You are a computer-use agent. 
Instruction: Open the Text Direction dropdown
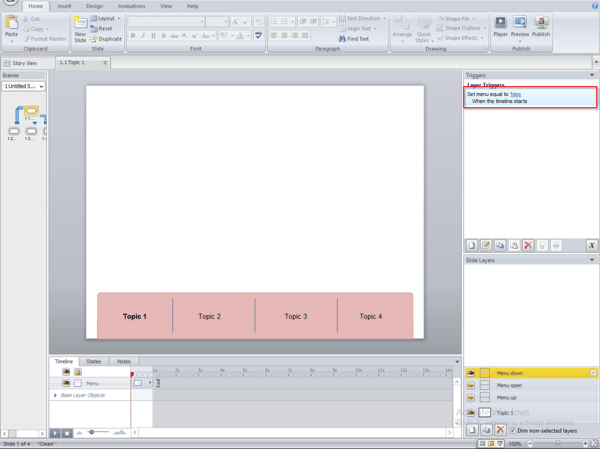pos(362,18)
